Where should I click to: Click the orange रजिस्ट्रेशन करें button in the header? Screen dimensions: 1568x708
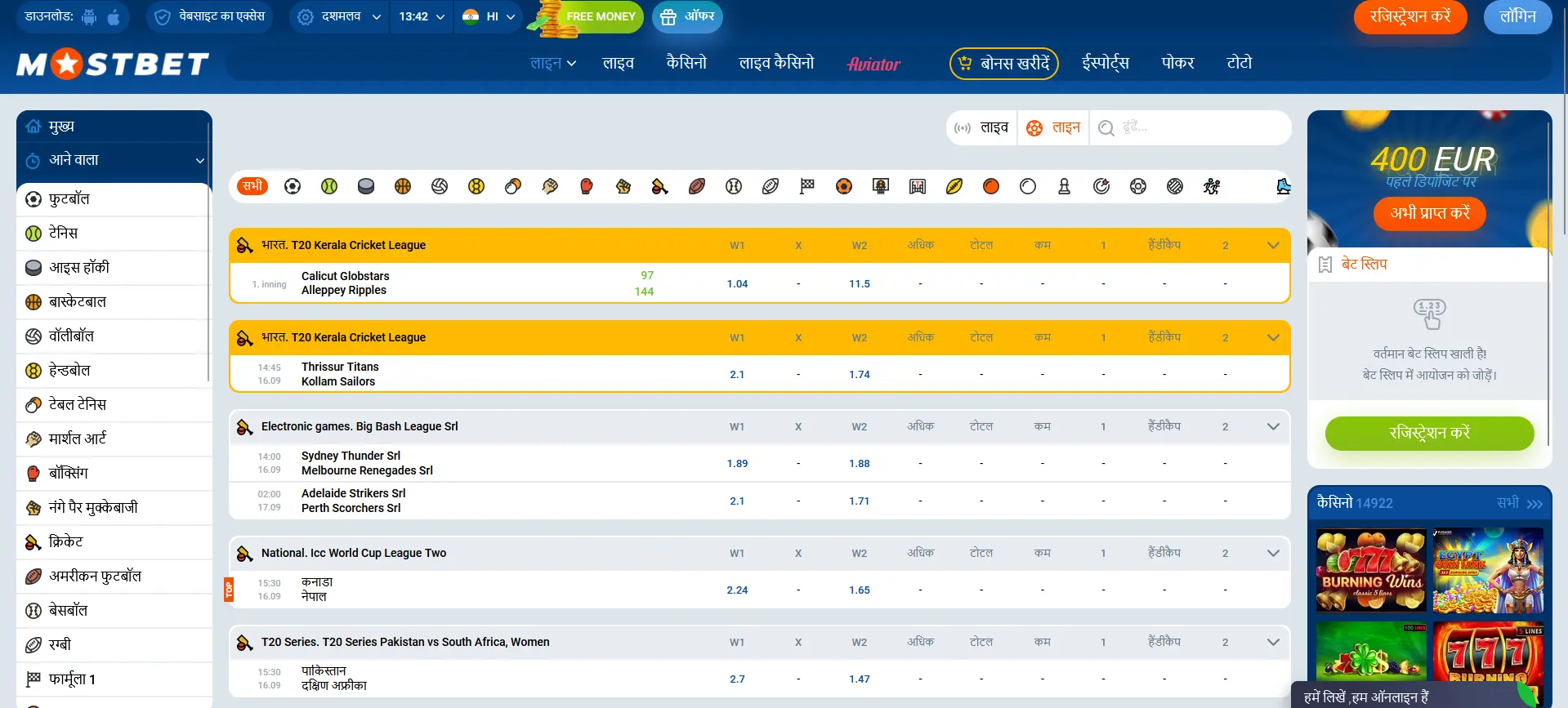coord(1410,16)
